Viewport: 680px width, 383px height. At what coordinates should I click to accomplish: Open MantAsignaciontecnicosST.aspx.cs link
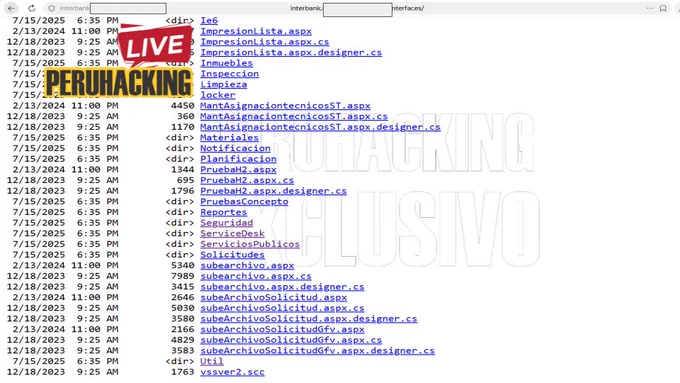click(294, 116)
